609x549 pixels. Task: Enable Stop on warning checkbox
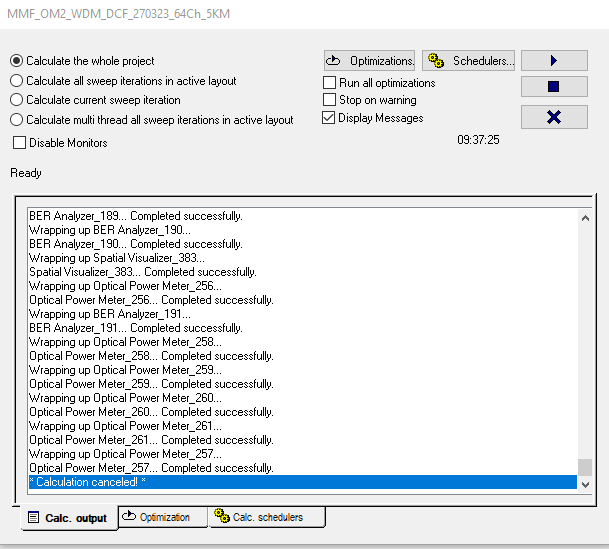pos(330,100)
